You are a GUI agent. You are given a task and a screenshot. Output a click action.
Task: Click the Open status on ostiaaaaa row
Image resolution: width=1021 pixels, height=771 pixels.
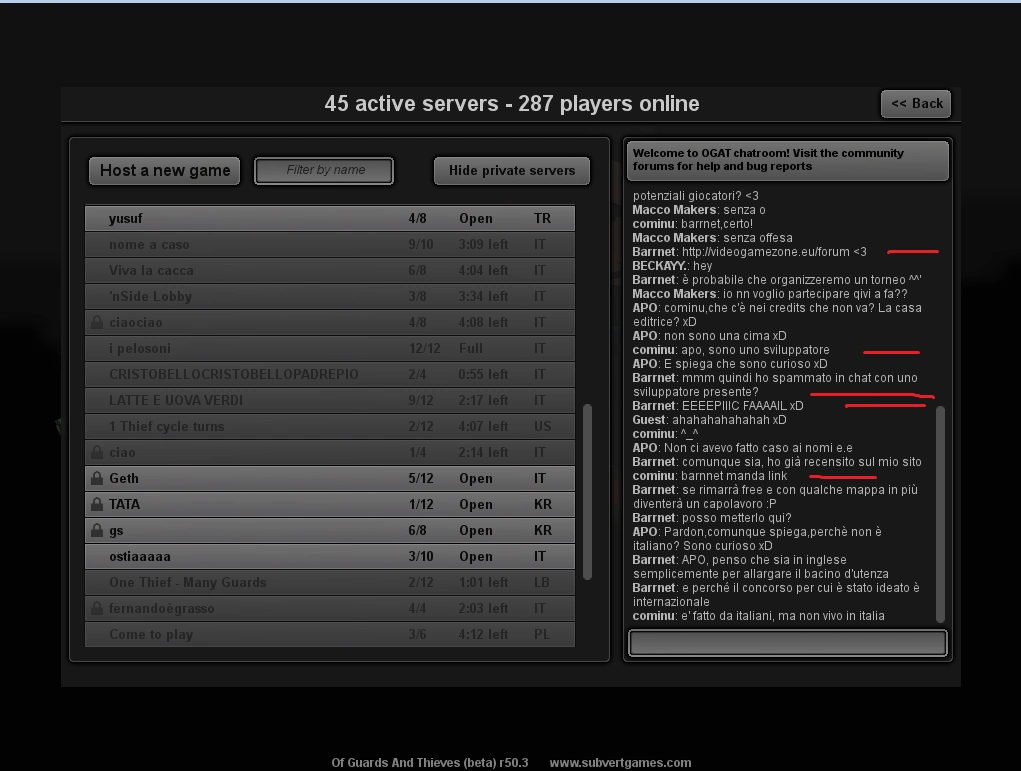[476, 556]
